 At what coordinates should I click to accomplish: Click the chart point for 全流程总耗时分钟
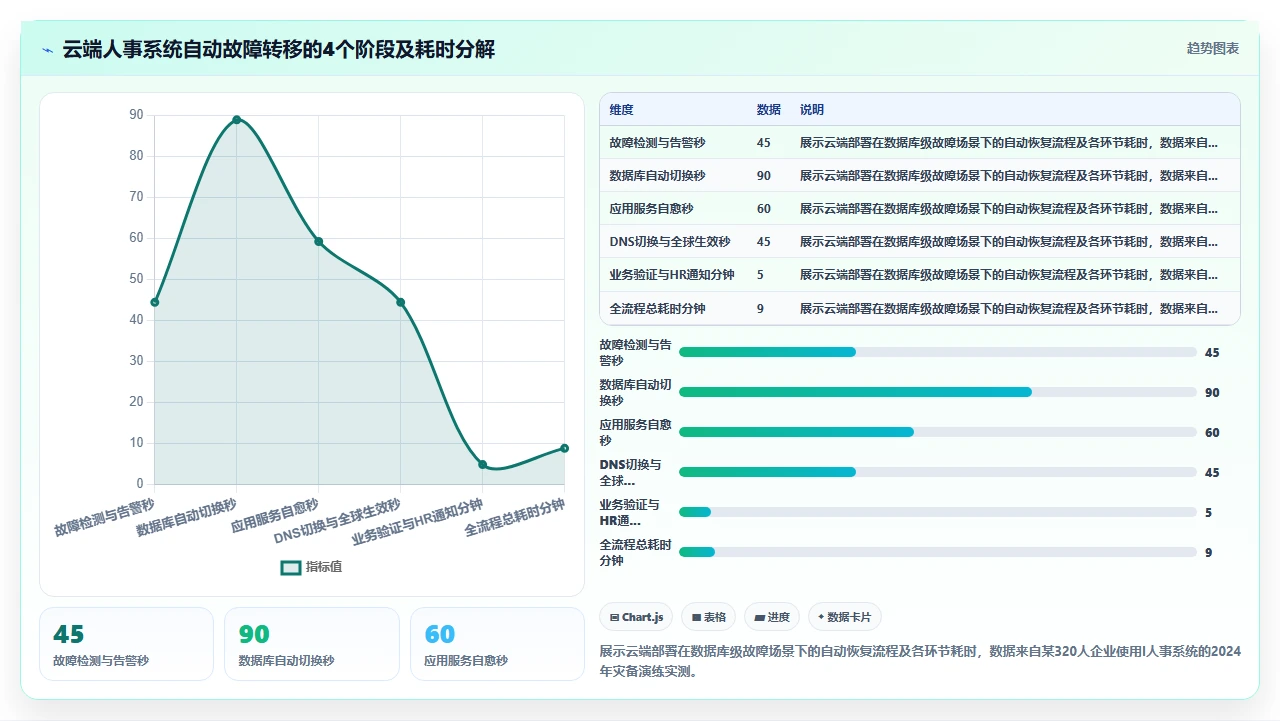pyautogui.click(x=565, y=448)
